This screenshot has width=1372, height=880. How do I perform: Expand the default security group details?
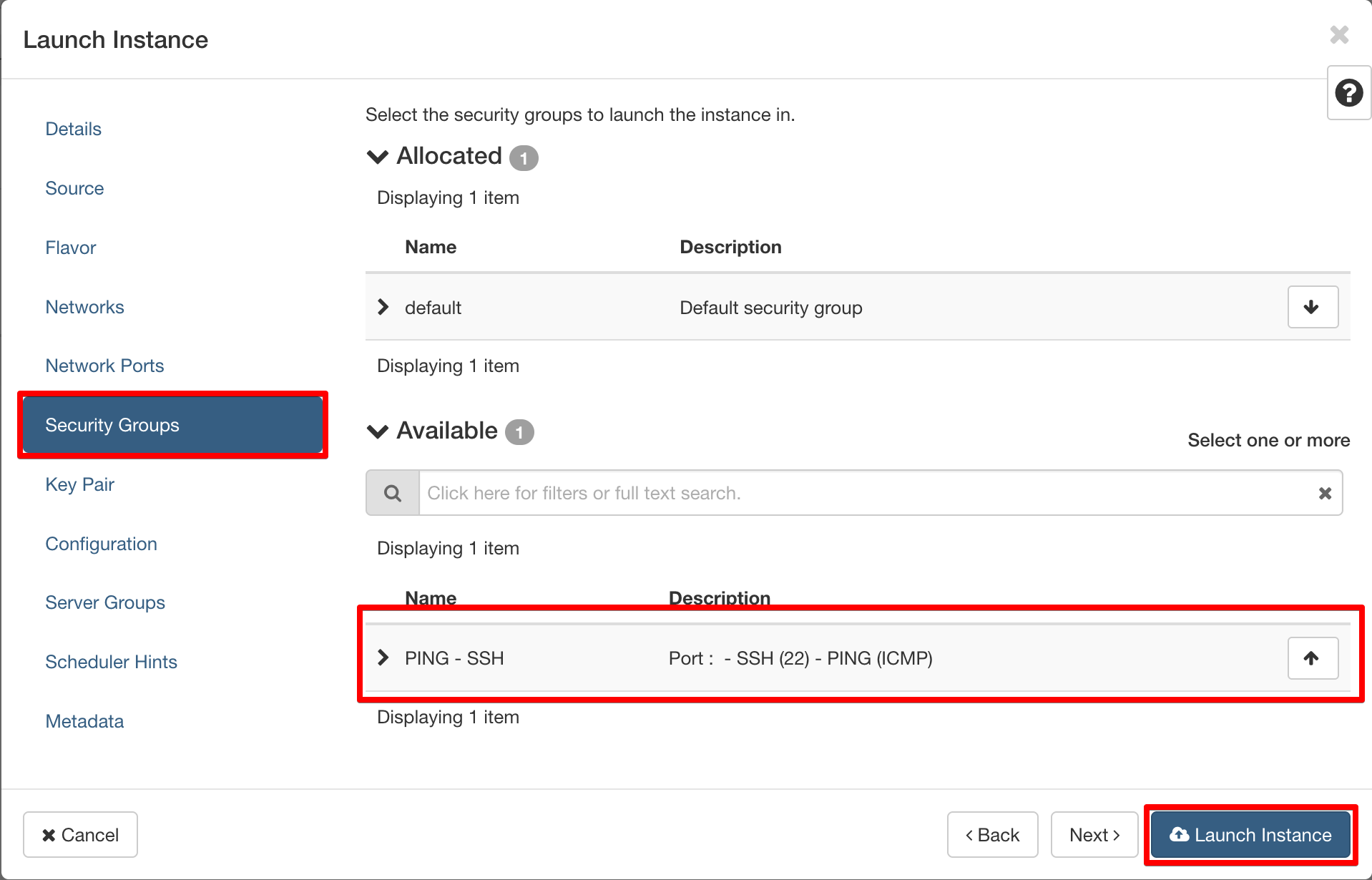(x=383, y=308)
